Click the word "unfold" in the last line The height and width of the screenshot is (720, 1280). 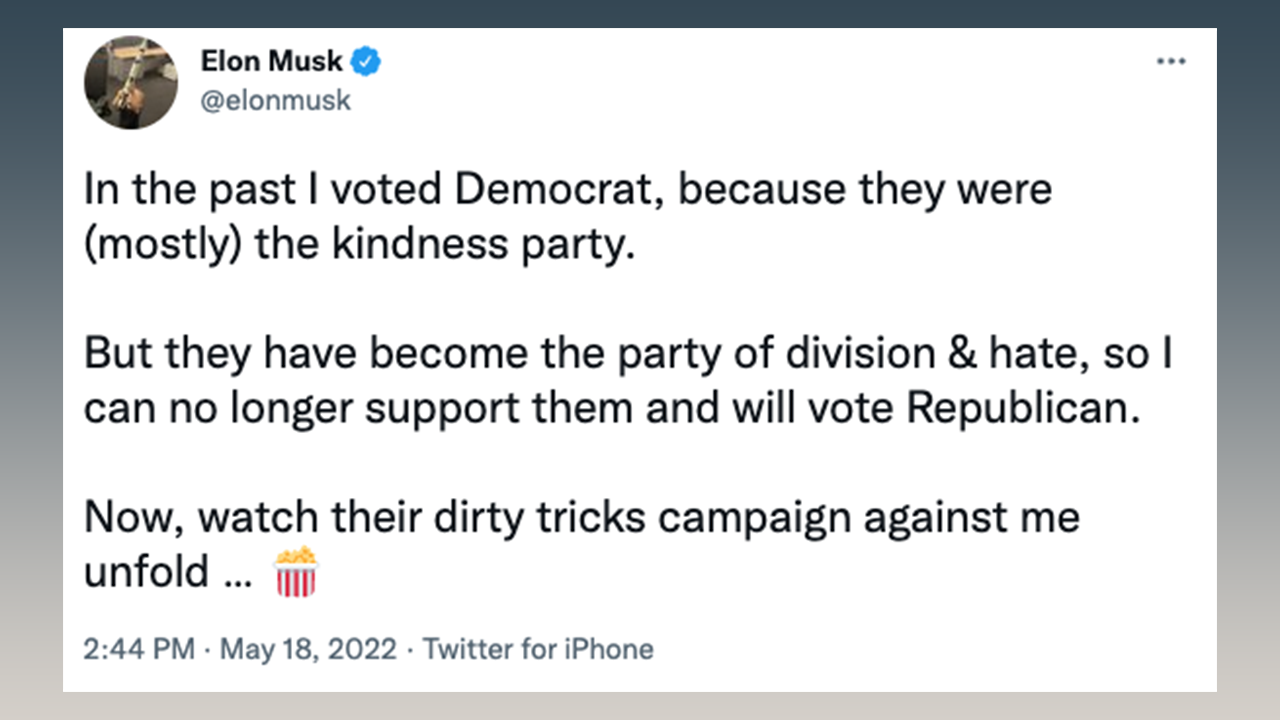point(146,574)
